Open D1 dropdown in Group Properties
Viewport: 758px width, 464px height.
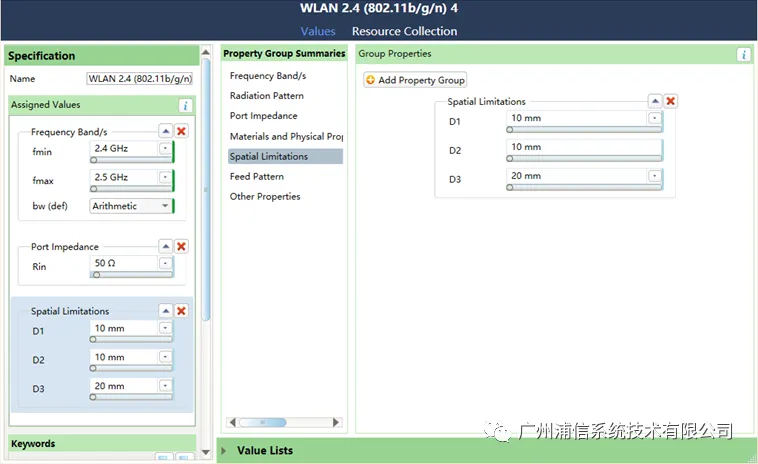click(655, 118)
